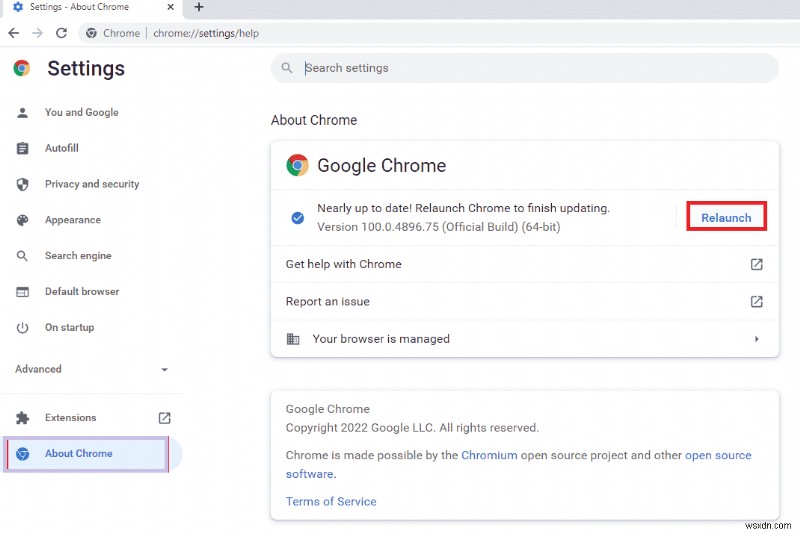Click the Appearance palette icon
The width and height of the screenshot is (800, 533).
(x=23, y=220)
